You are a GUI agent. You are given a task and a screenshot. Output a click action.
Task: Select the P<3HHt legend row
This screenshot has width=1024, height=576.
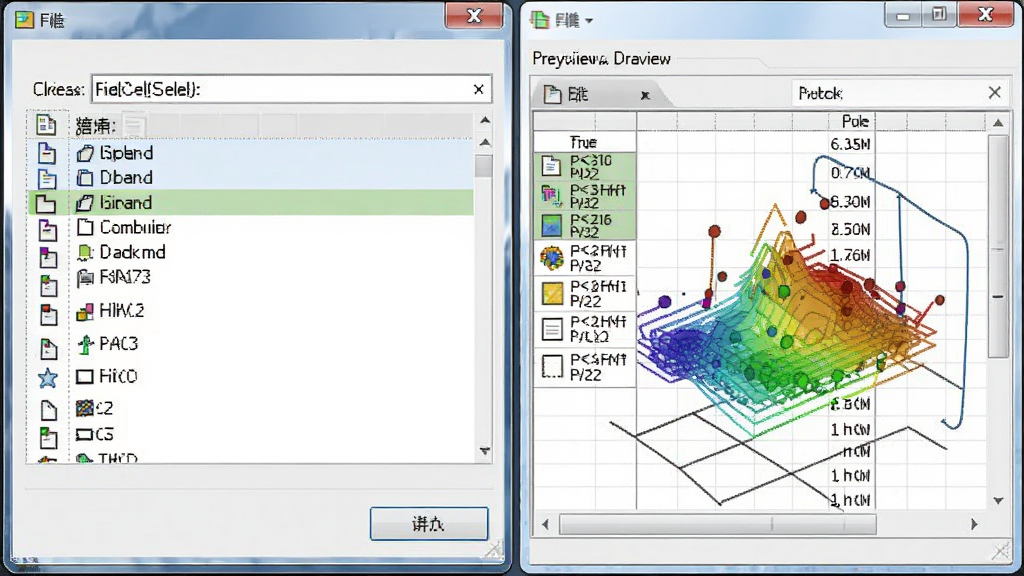point(585,196)
